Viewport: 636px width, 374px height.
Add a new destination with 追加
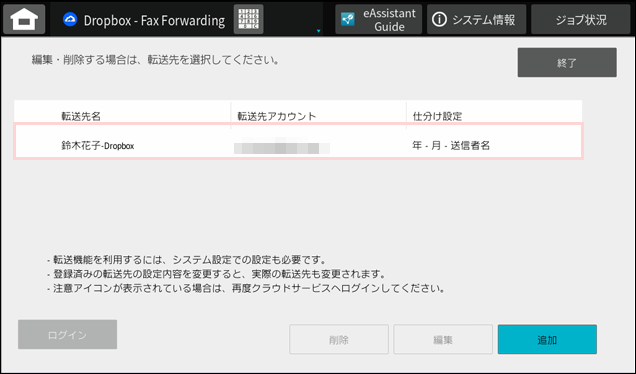[x=547, y=339]
